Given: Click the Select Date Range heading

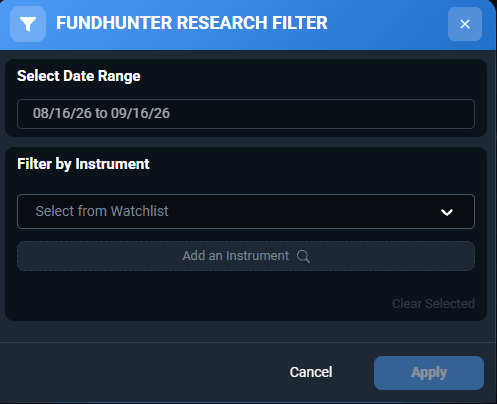Looking at the screenshot, I should (79, 76).
